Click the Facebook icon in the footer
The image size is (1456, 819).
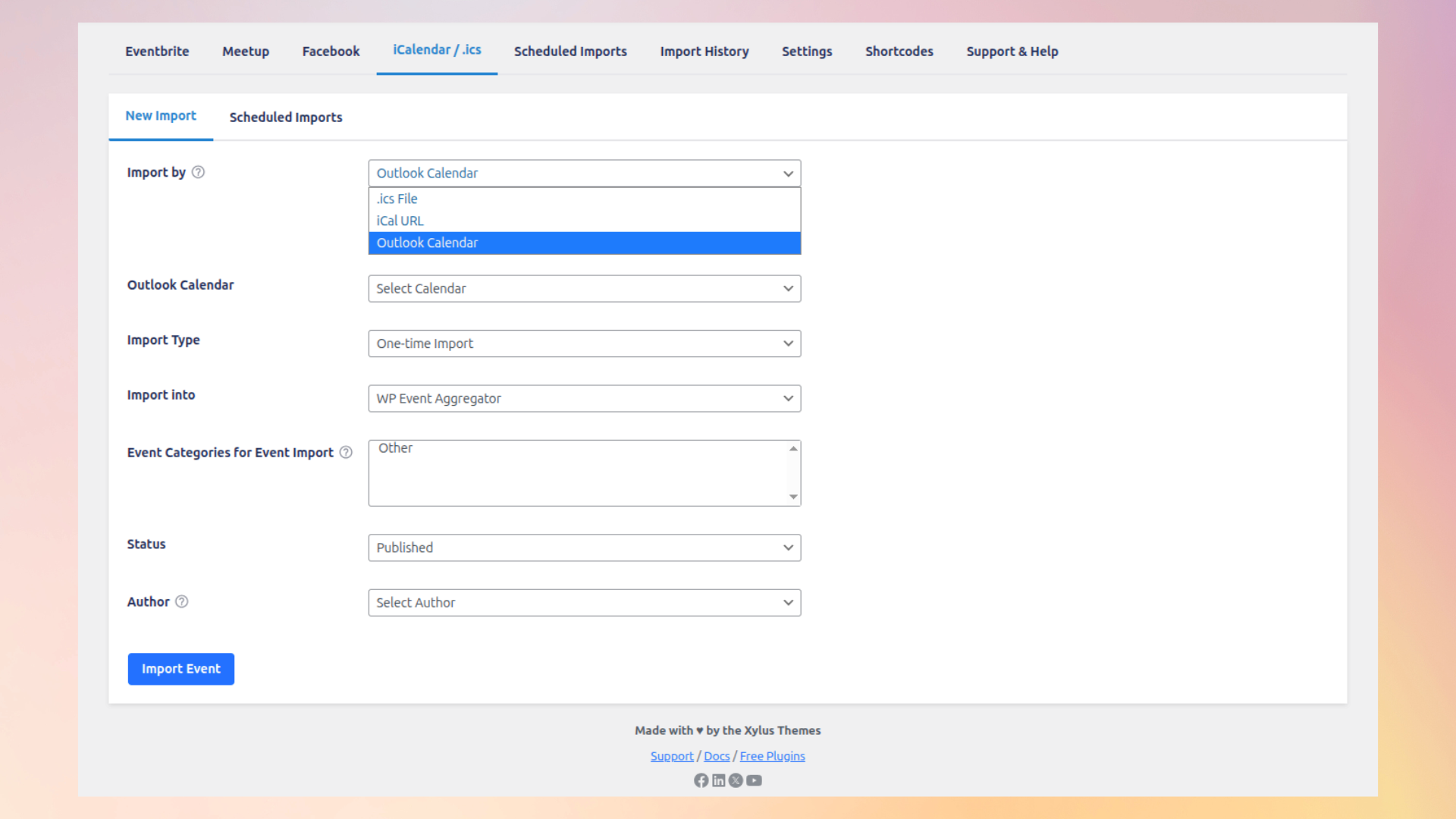point(701,780)
